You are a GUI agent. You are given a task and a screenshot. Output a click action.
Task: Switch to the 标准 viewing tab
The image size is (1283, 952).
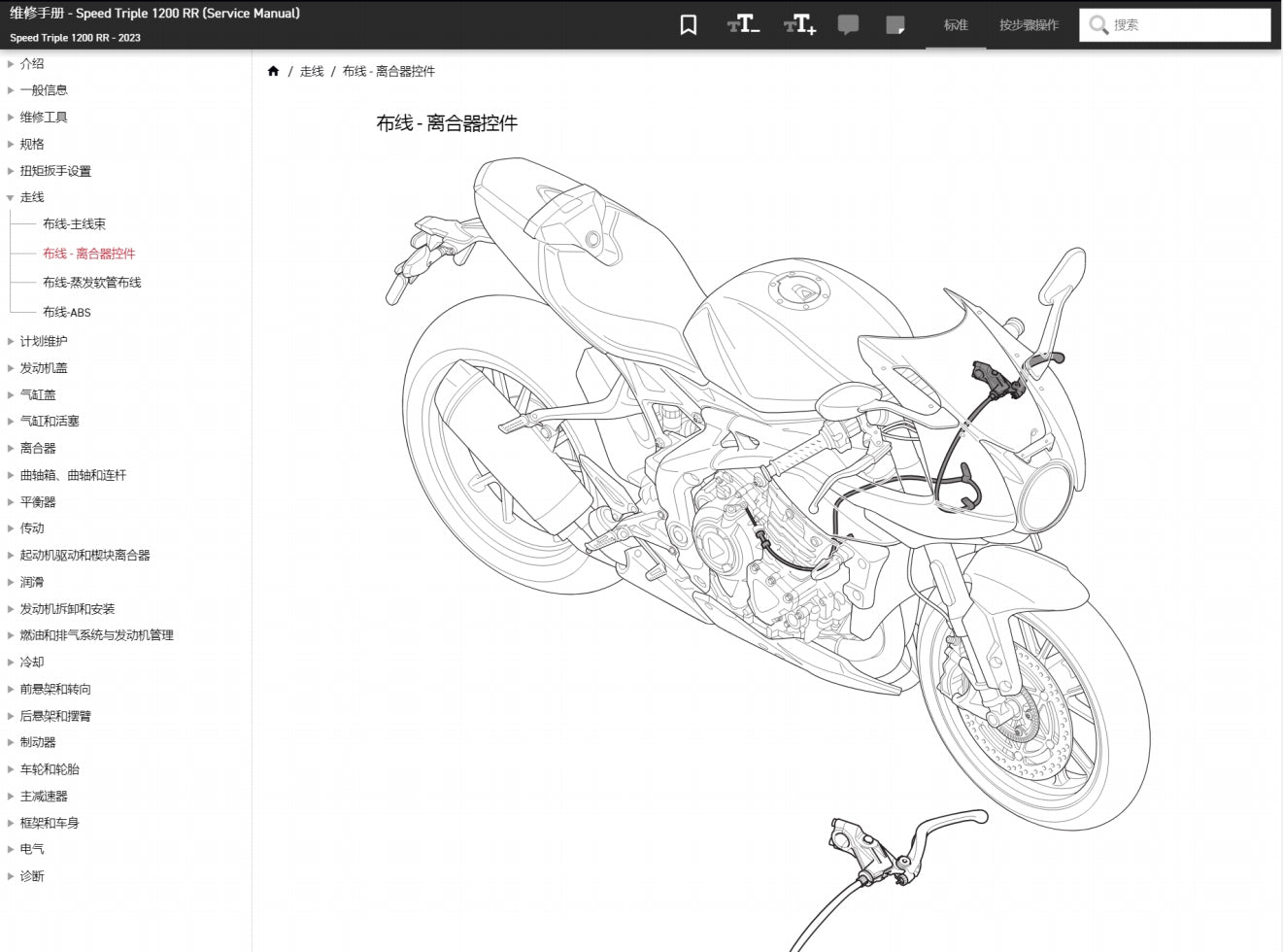pos(957,25)
